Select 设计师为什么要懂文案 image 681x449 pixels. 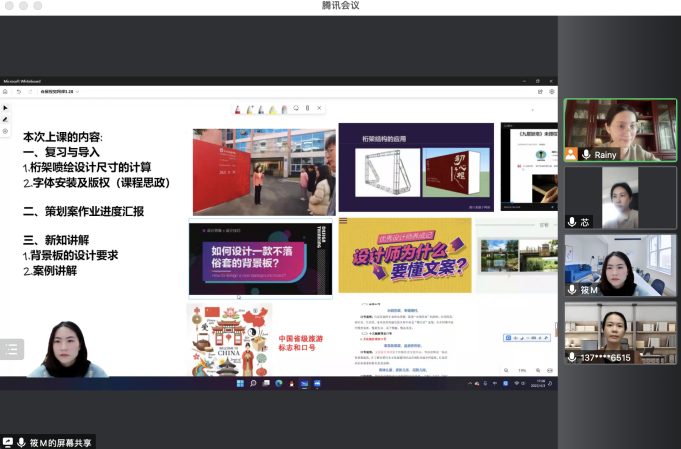[x=405, y=255]
